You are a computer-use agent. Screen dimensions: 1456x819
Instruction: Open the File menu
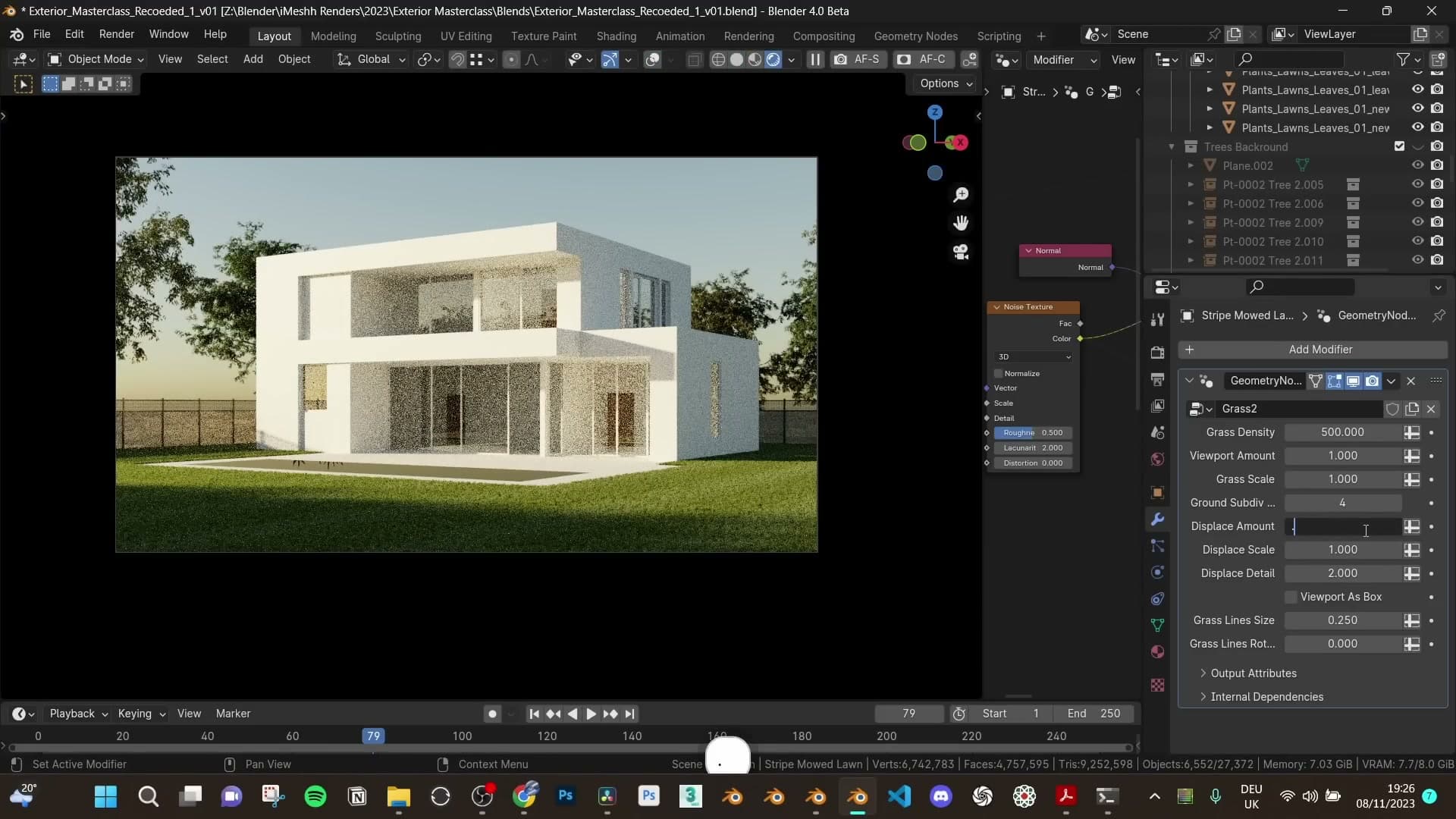coord(42,35)
